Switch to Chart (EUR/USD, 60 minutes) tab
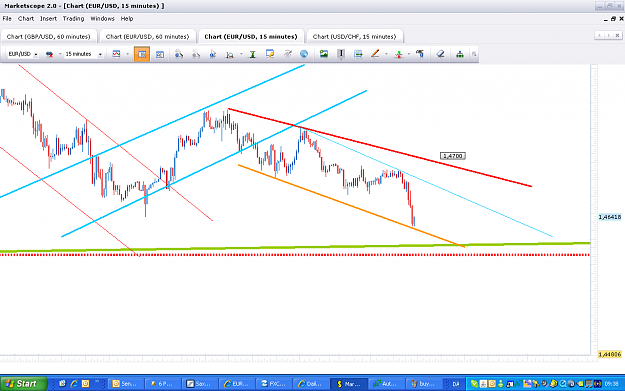The image size is (625, 391). [147, 36]
